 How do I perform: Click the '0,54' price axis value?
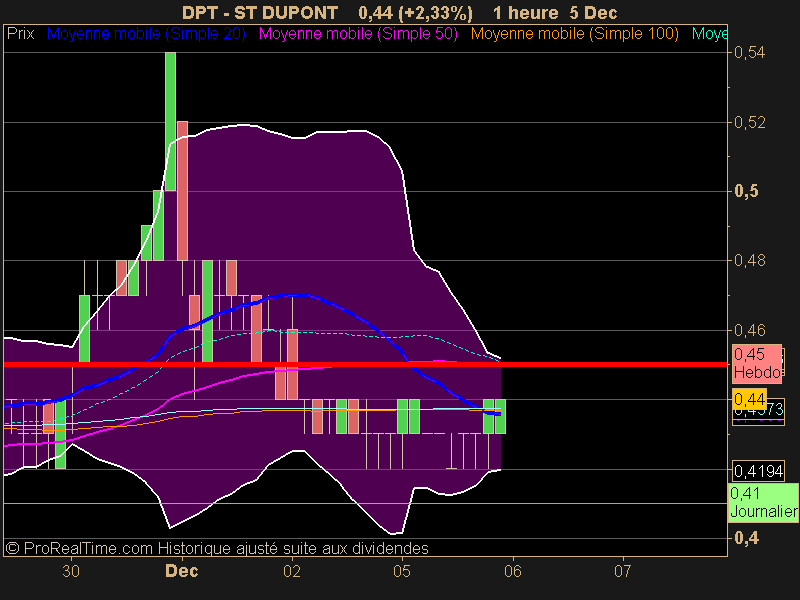click(749, 52)
